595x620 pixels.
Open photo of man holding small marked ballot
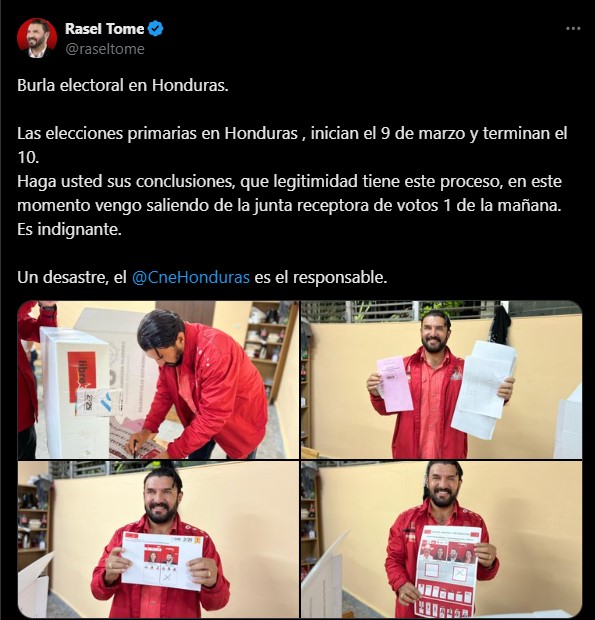tap(158, 539)
